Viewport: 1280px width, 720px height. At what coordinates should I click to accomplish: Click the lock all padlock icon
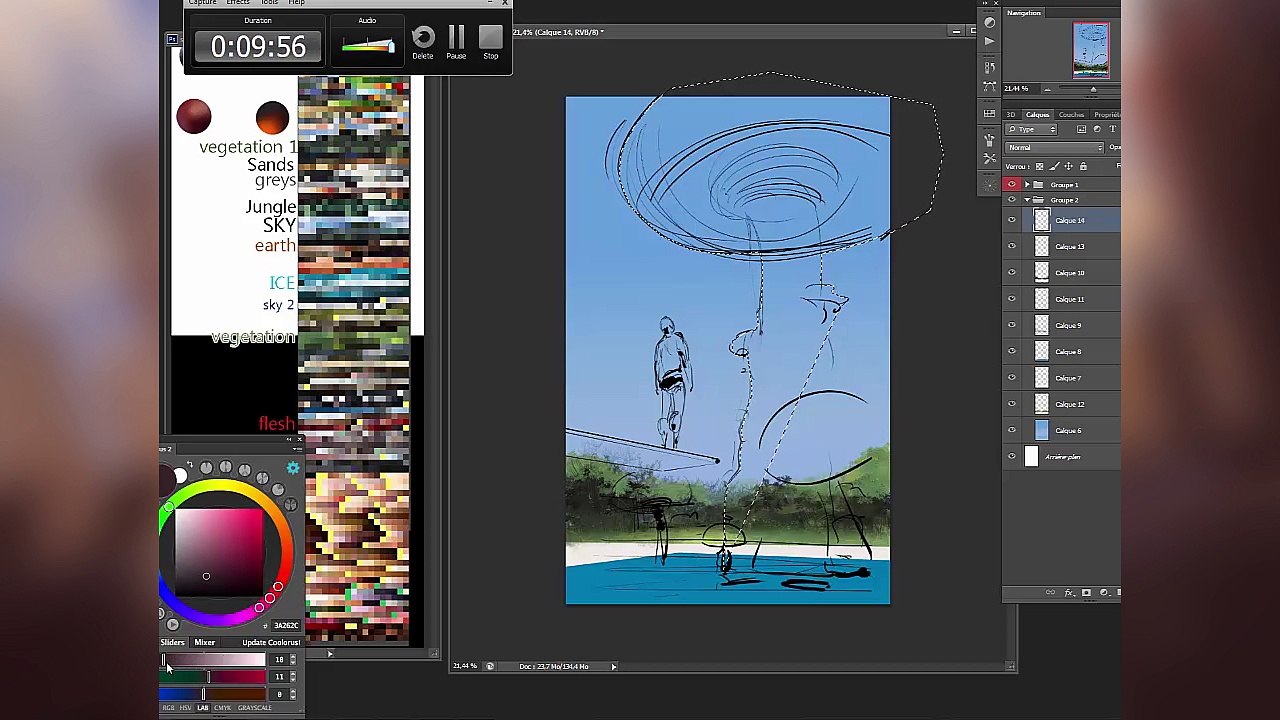pyautogui.click(x=1083, y=166)
